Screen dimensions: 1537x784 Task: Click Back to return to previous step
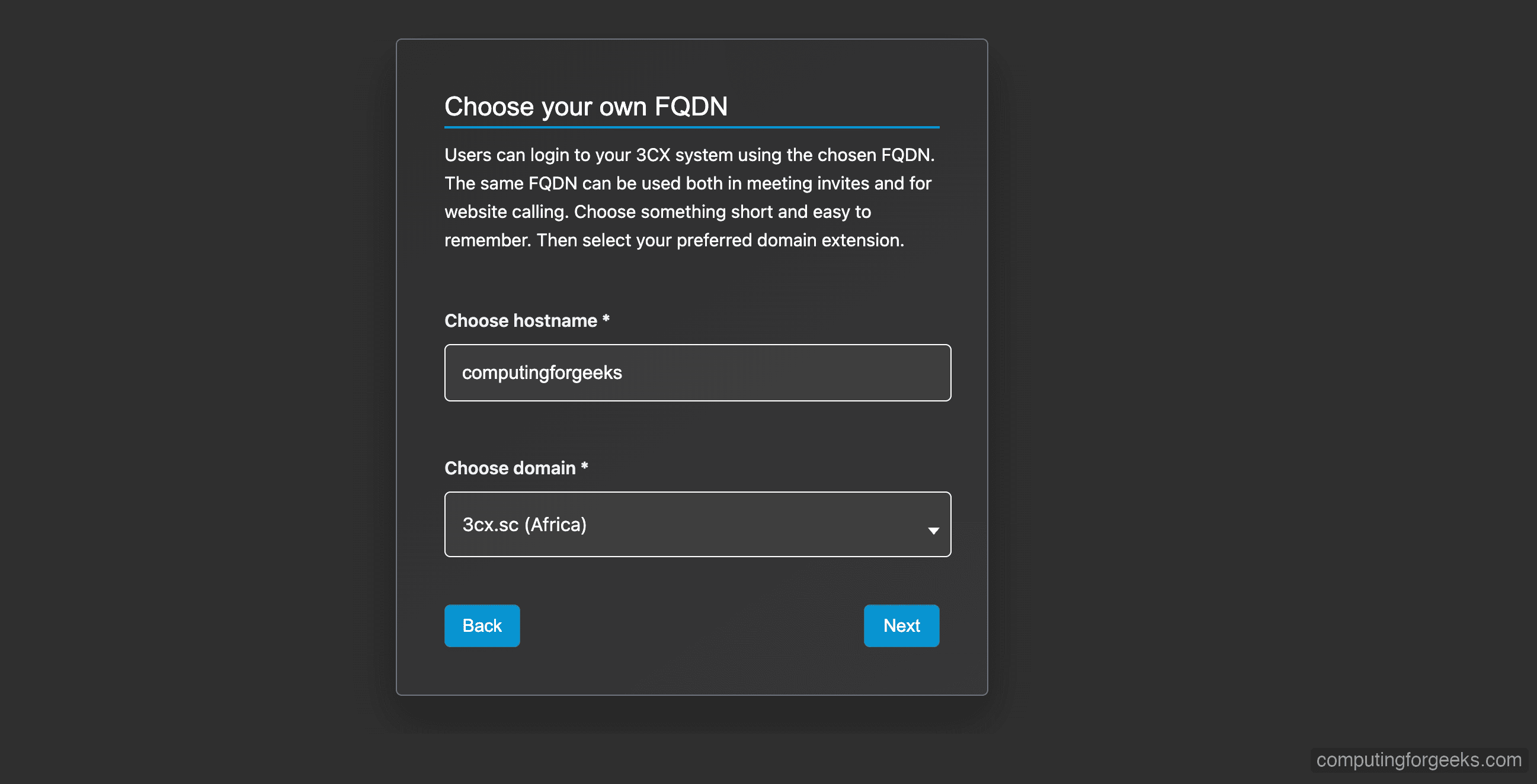point(482,625)
